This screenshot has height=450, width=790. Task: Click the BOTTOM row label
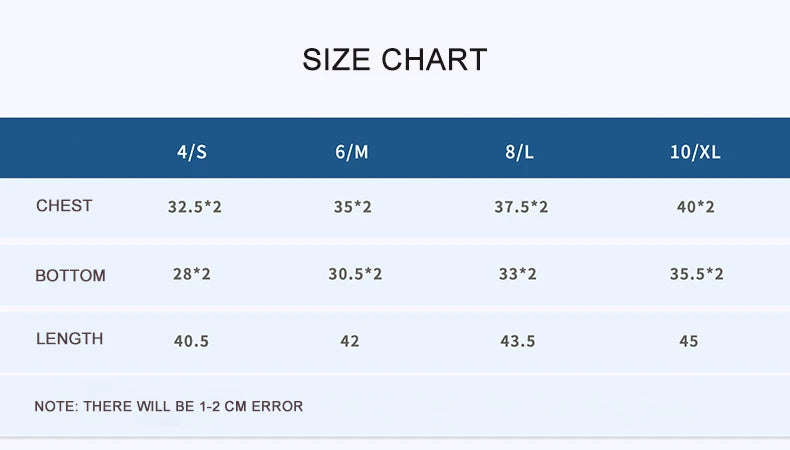(70, 275)
